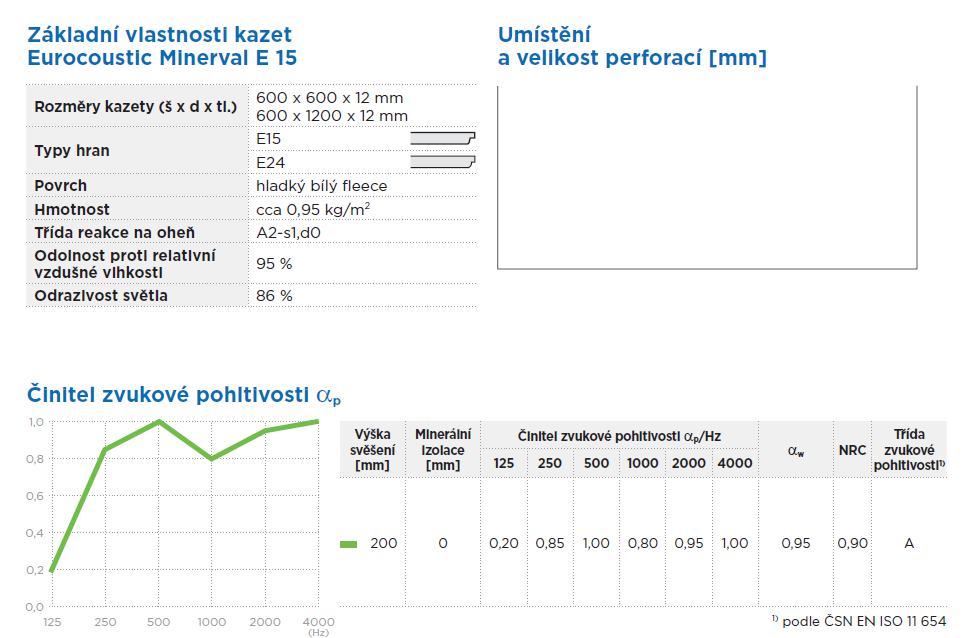Image resolution: width=971 pixels, height=638 pixels.
Task: Click the '1000' frequency column header in table
Action: tap(642, 463)
